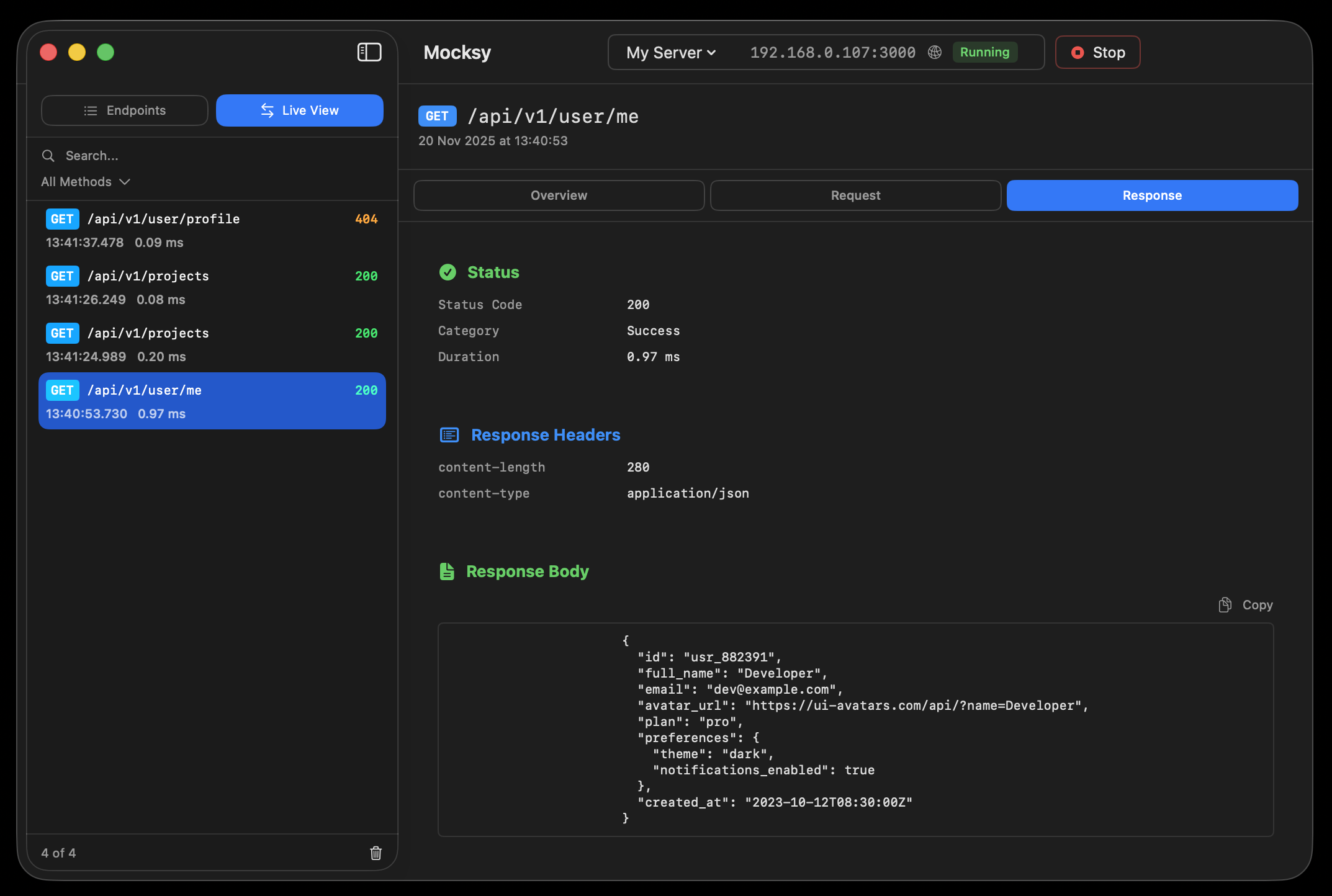Image resolution: width=1332 pixels, height=896 pixels.
Task: Switch to the Endpoints view
Action: pos(124,110)
